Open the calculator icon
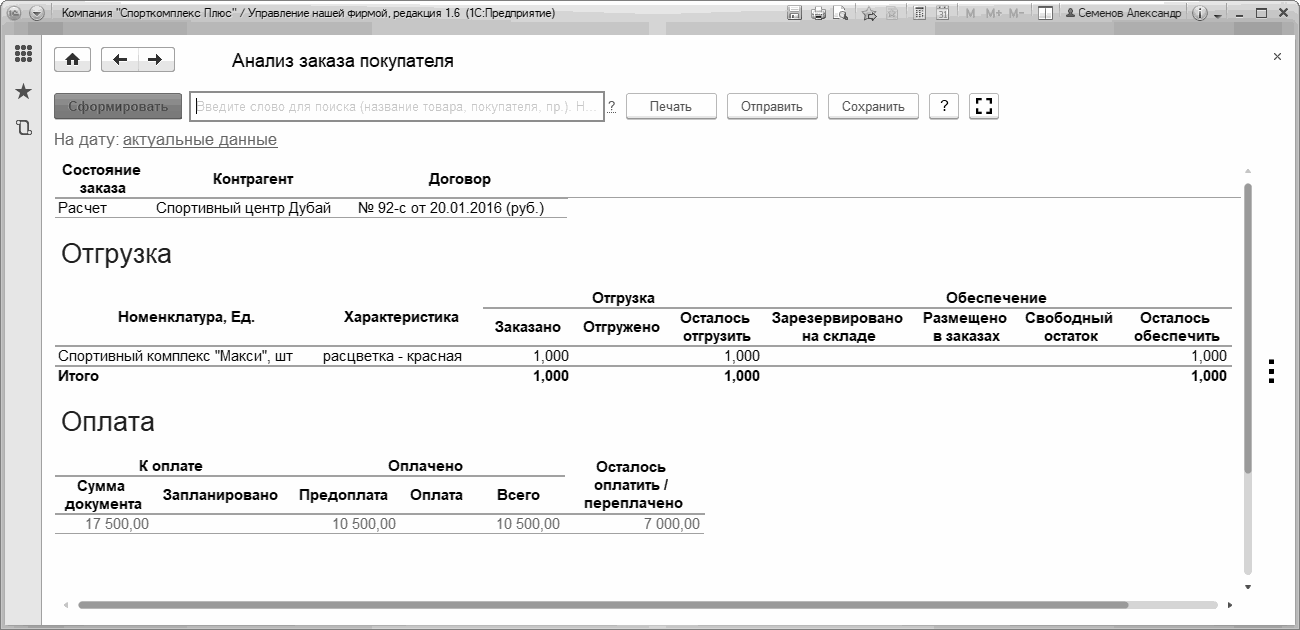The height and width of the screenshot is (630, 1300). point(919,14)
